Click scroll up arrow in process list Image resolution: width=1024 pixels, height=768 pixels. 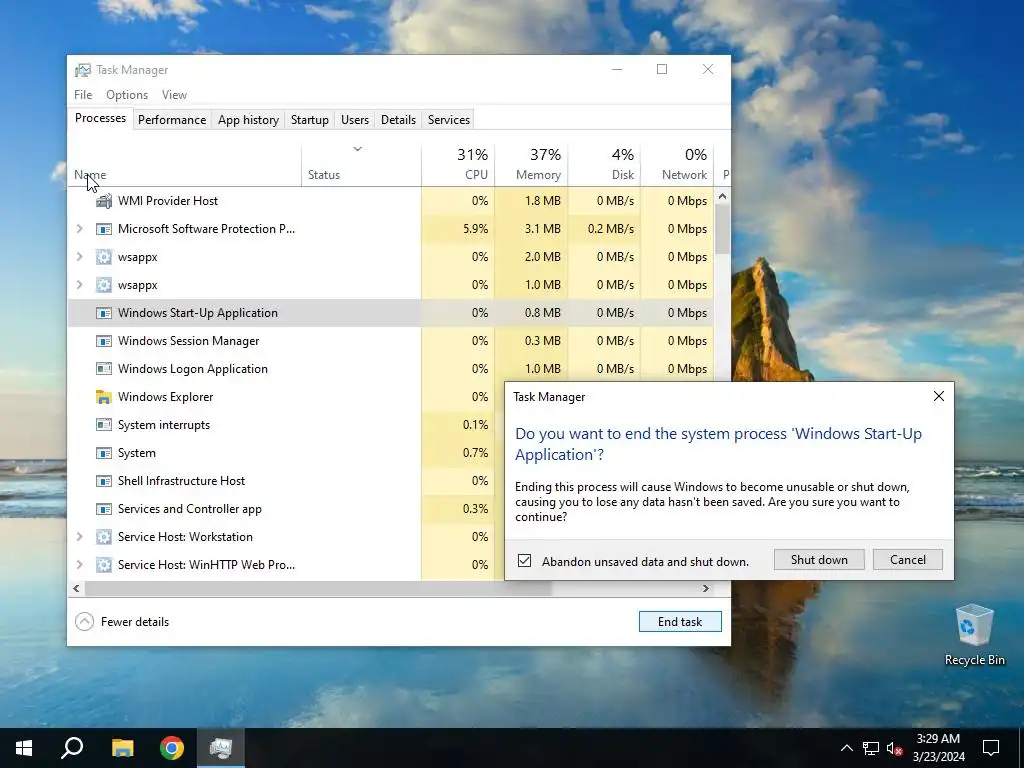(x=722, y=196)
